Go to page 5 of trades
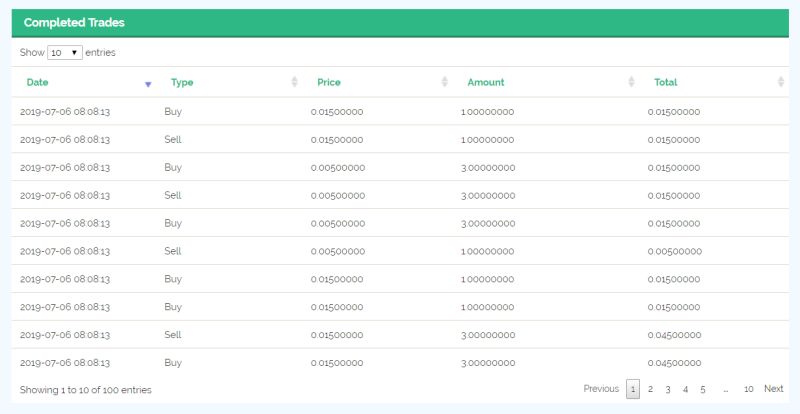Screen dimensions: 800x414 point(703,389)
